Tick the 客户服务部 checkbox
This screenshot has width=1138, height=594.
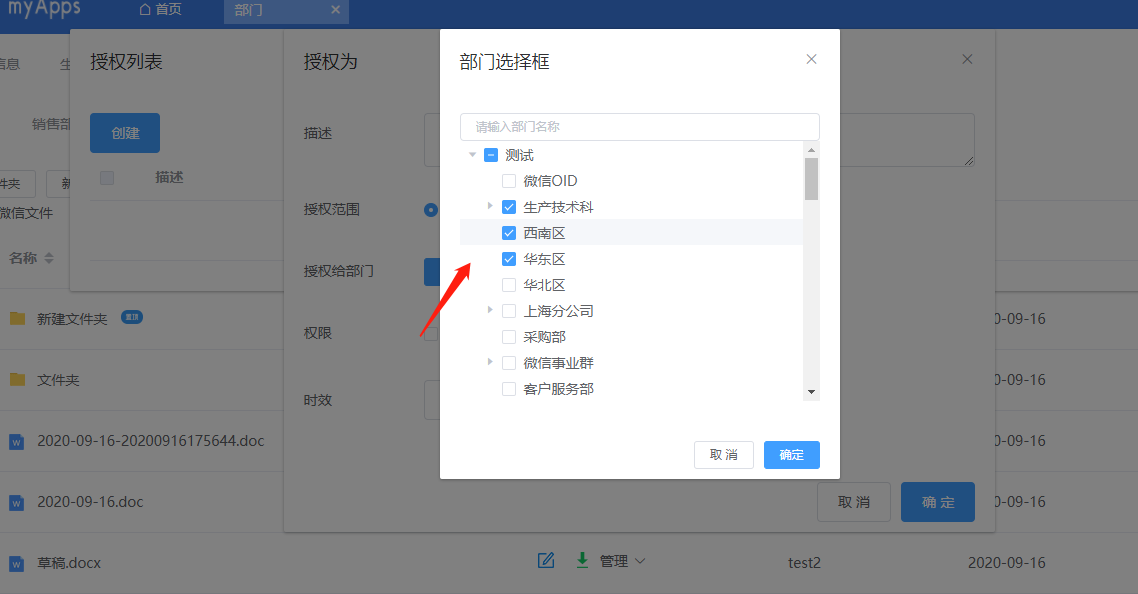[x=509, y=389]
